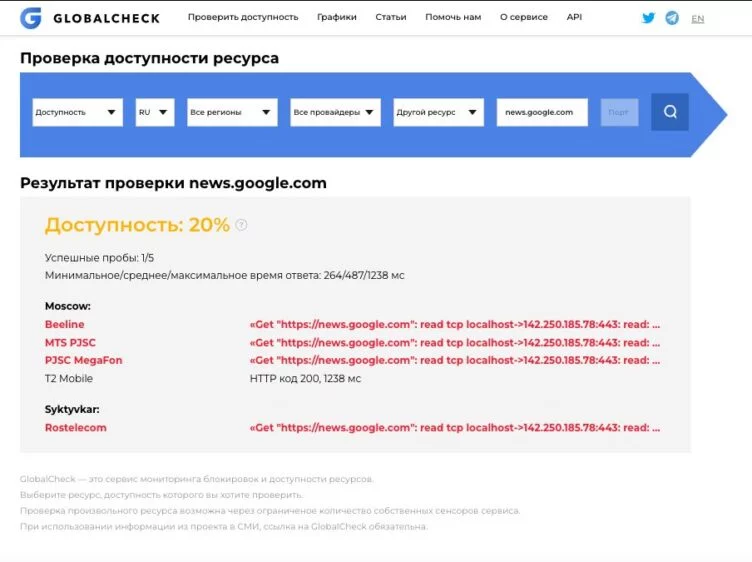Click the help question mark beside Доступность 20%
The height and width of the screenshot is (562, 752).
241,225
